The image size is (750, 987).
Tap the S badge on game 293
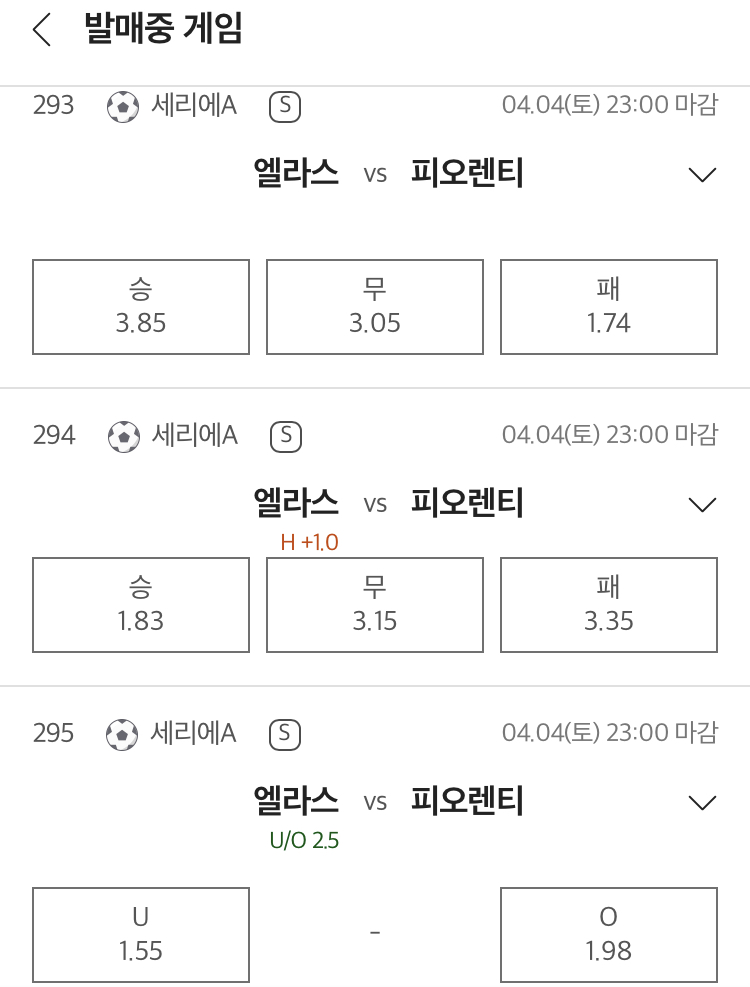pyautogui.click(x=285, y=106)
